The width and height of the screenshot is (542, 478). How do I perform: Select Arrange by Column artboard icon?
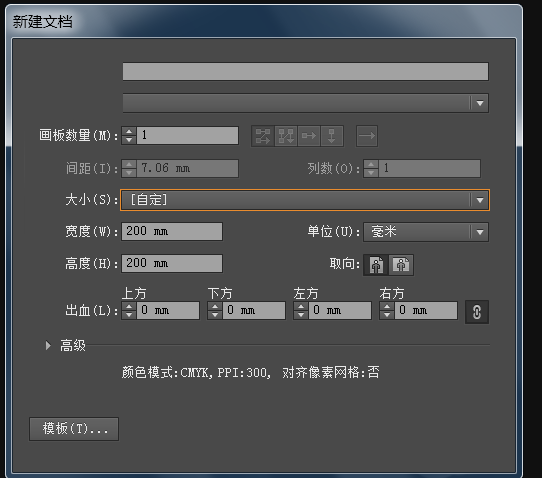click(331, 136)
